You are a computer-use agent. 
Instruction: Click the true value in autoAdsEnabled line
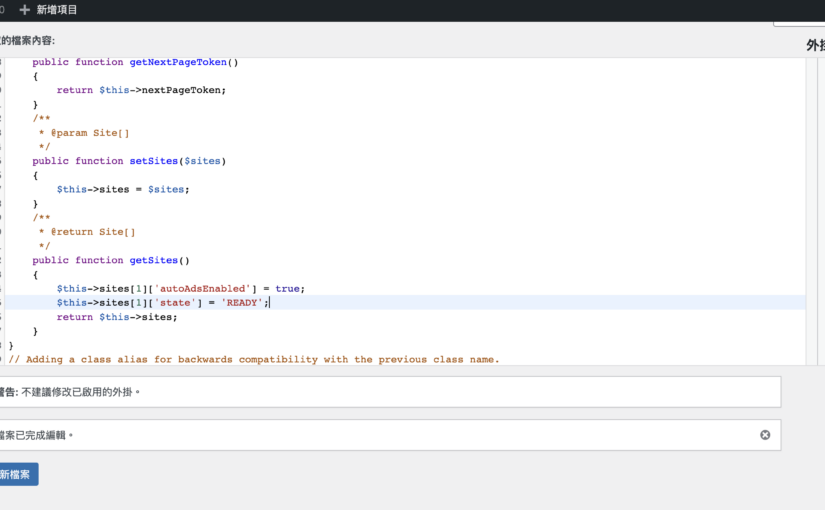point(287,289)
